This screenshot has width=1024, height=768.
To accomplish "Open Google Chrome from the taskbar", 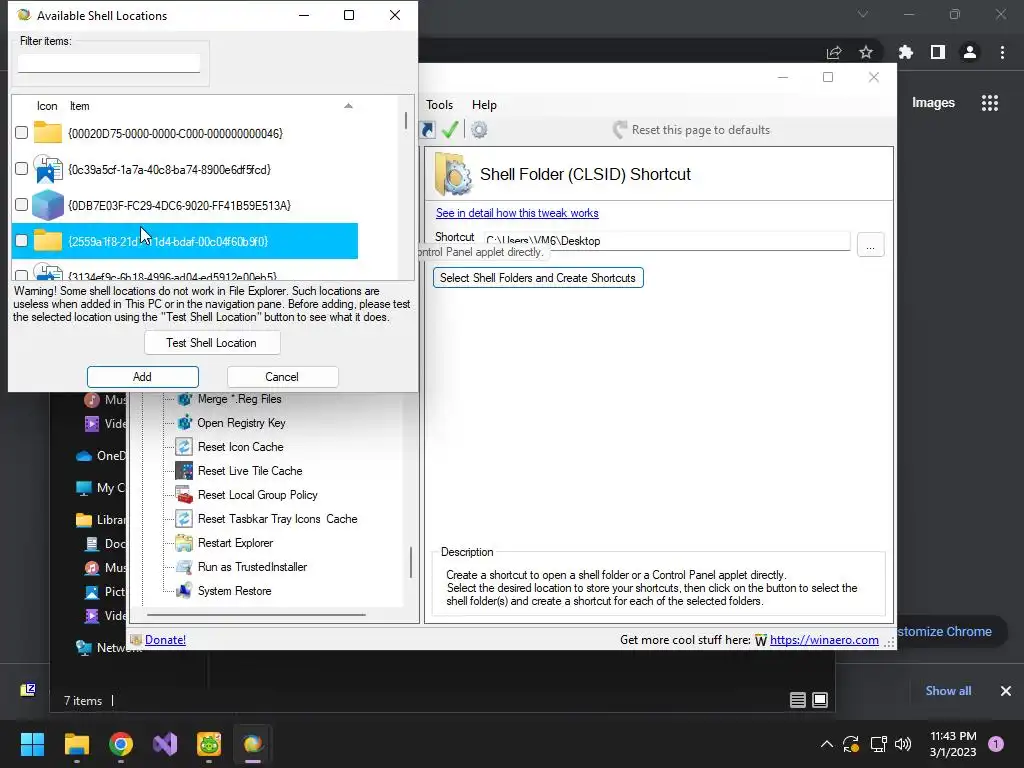I will [121, 744].
